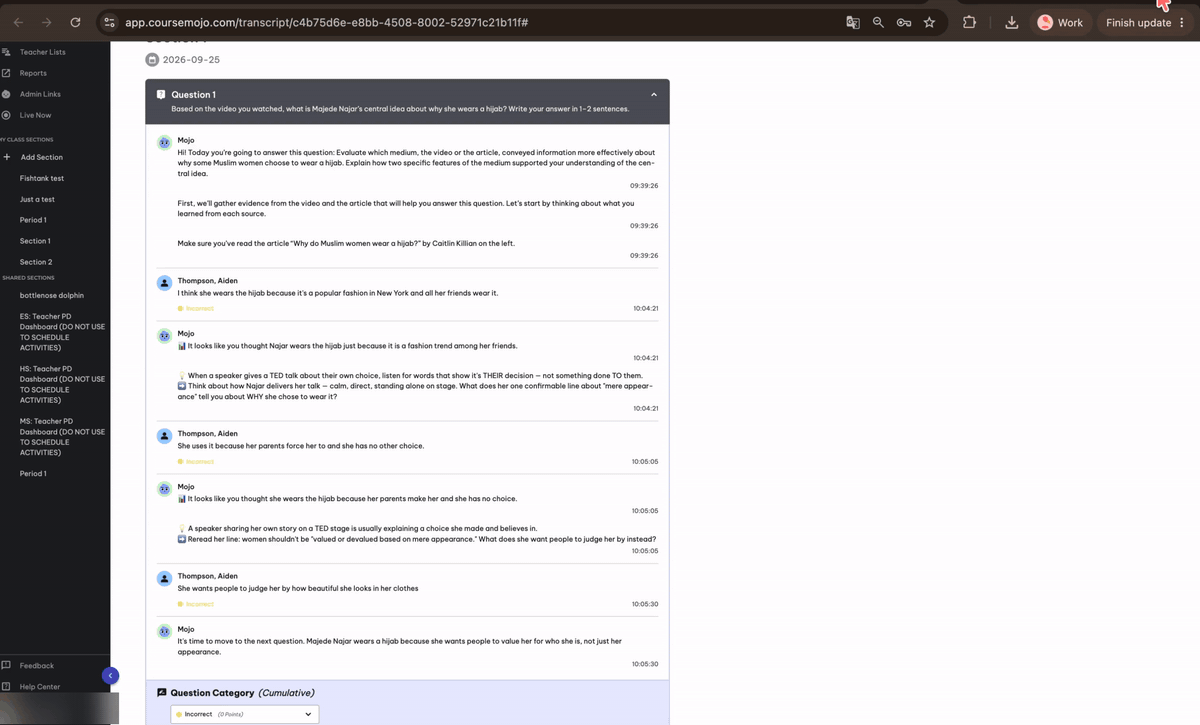
Task: Open Section 2 in the sidebar
Action: click(x=36, y=262)
